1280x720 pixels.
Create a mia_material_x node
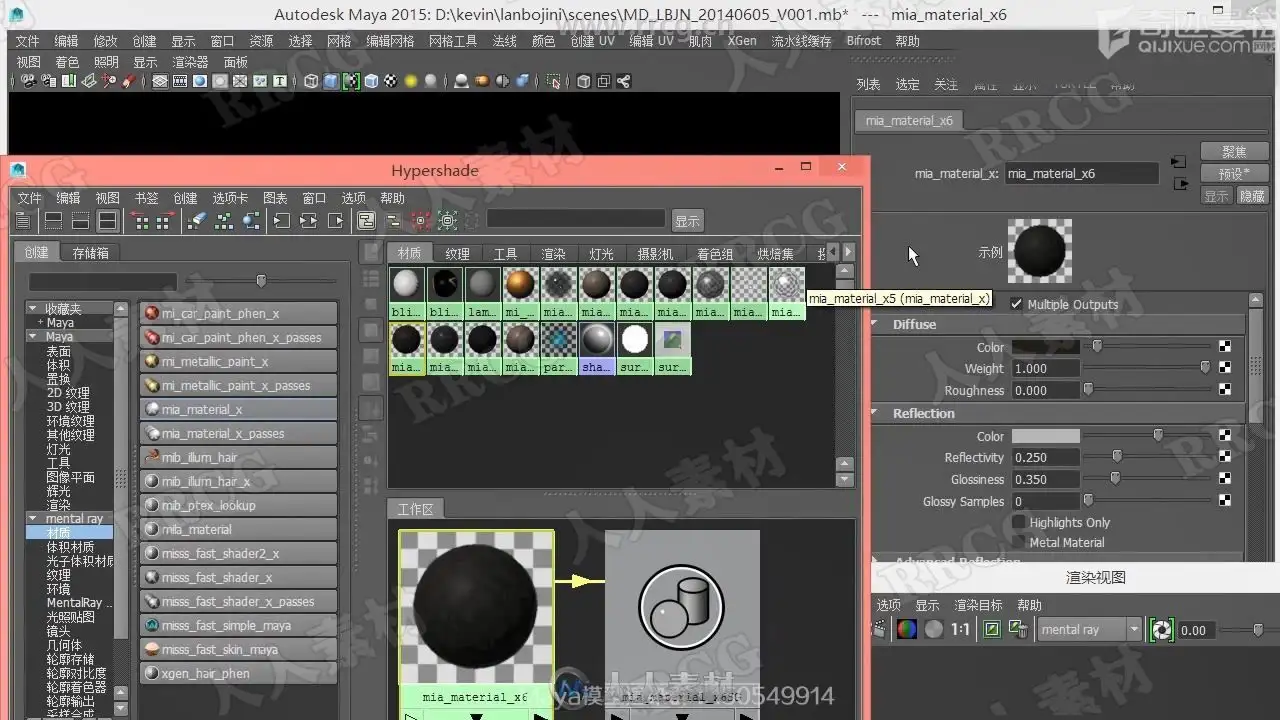(x=239, y=409)
